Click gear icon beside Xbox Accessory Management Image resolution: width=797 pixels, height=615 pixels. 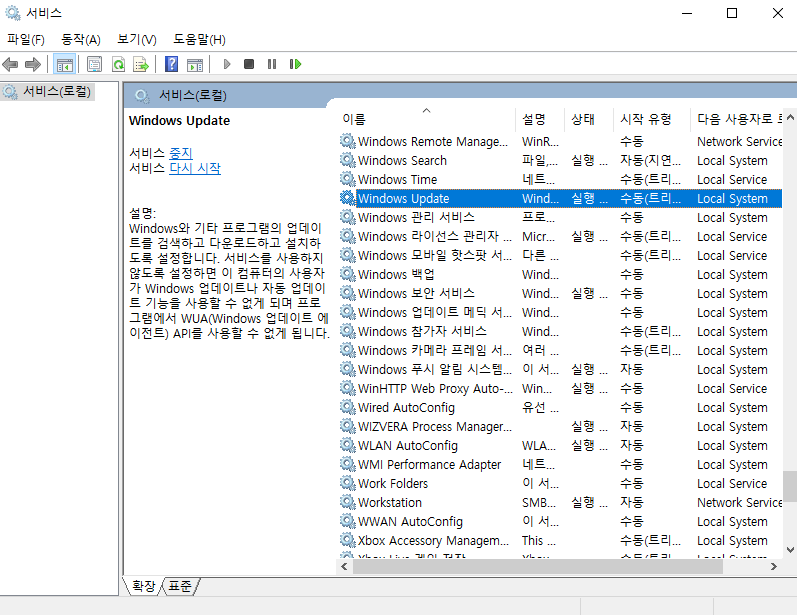point(348,540)
